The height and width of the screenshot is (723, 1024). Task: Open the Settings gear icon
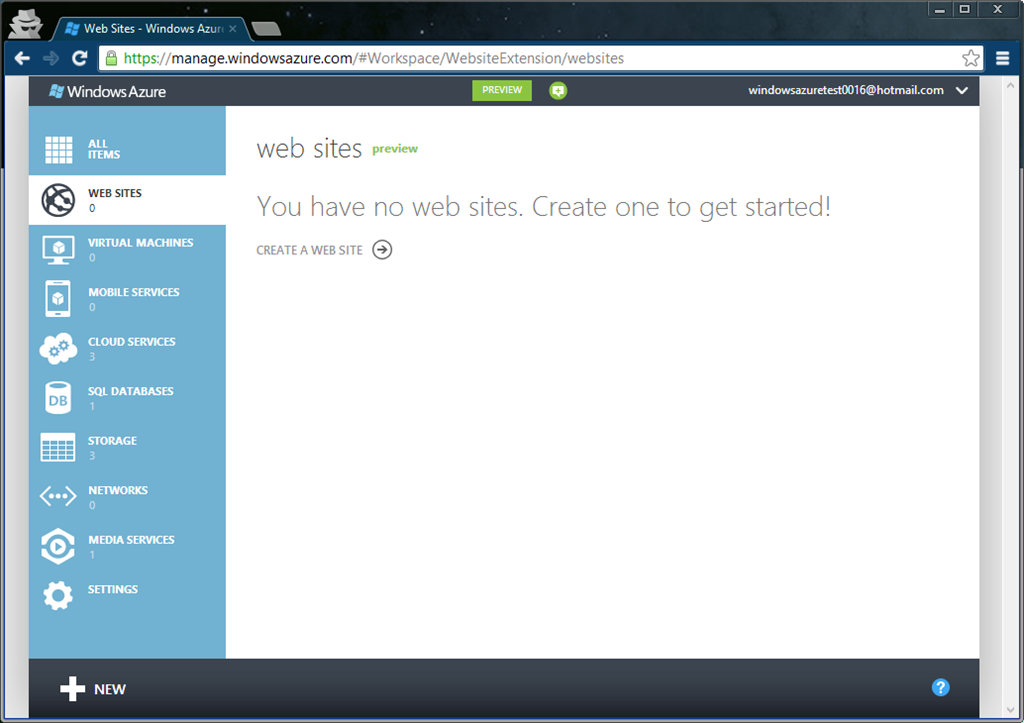(58, 596)
